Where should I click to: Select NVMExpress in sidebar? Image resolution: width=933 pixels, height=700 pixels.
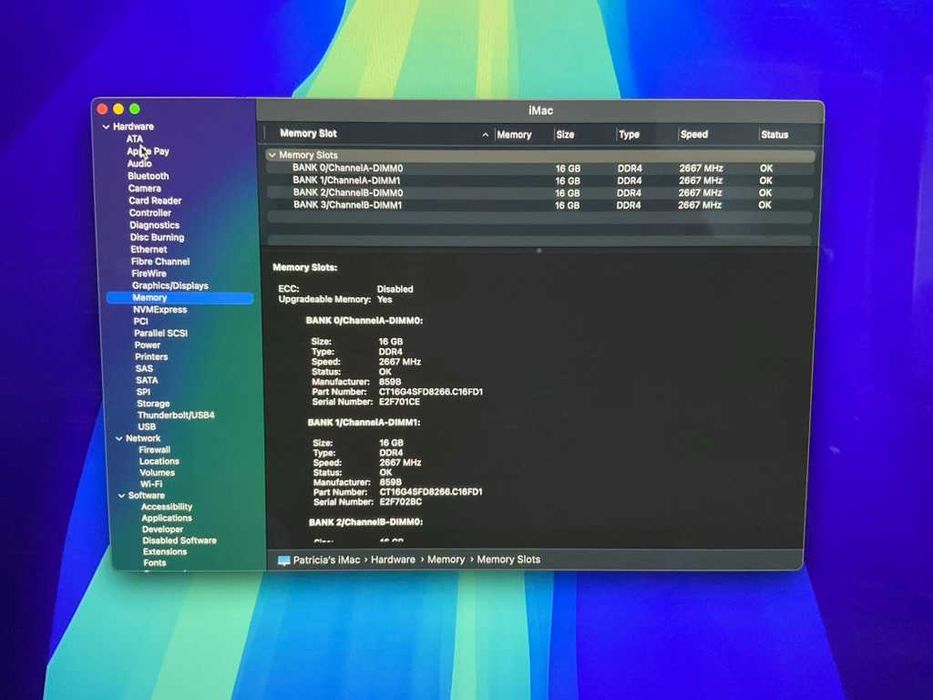click(x=160, y=310)
